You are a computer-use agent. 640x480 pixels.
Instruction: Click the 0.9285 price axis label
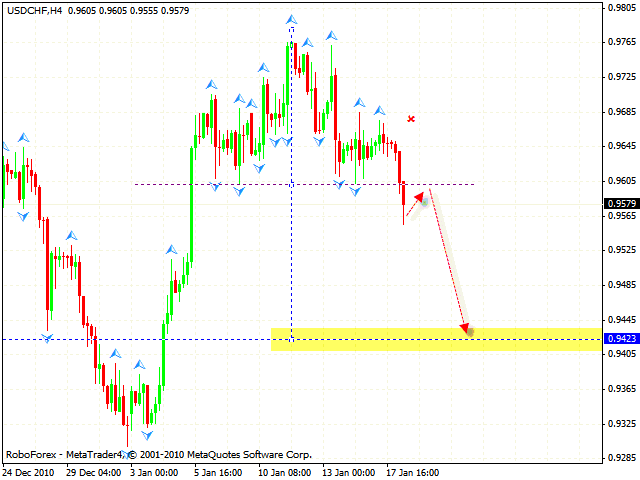pyautogui.click(x=622, y=458)
